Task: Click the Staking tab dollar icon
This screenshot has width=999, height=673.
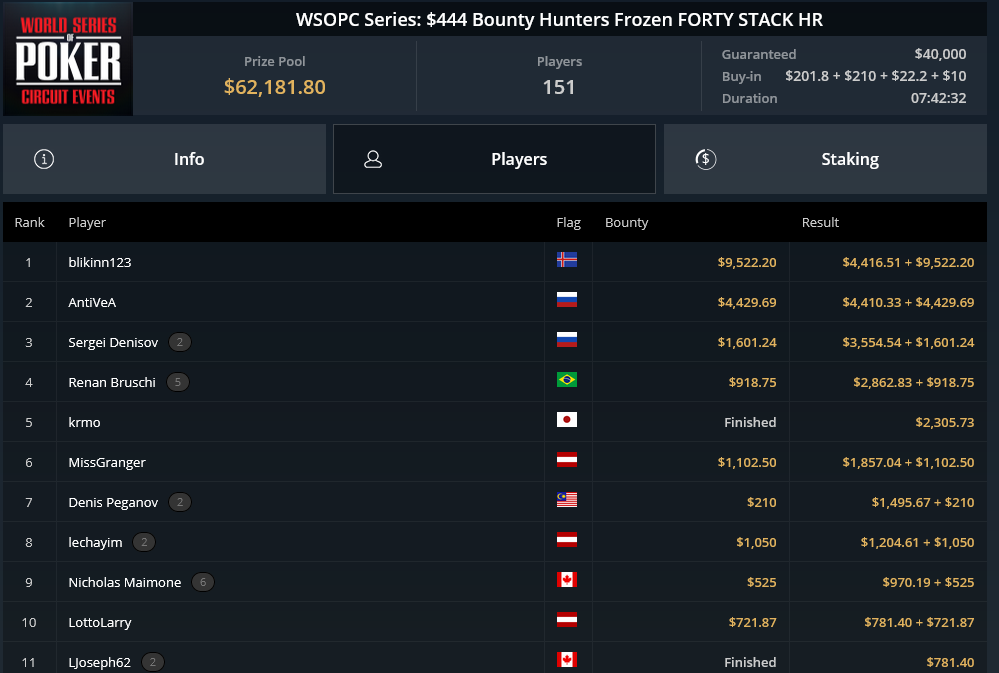Action: (705, 159)
